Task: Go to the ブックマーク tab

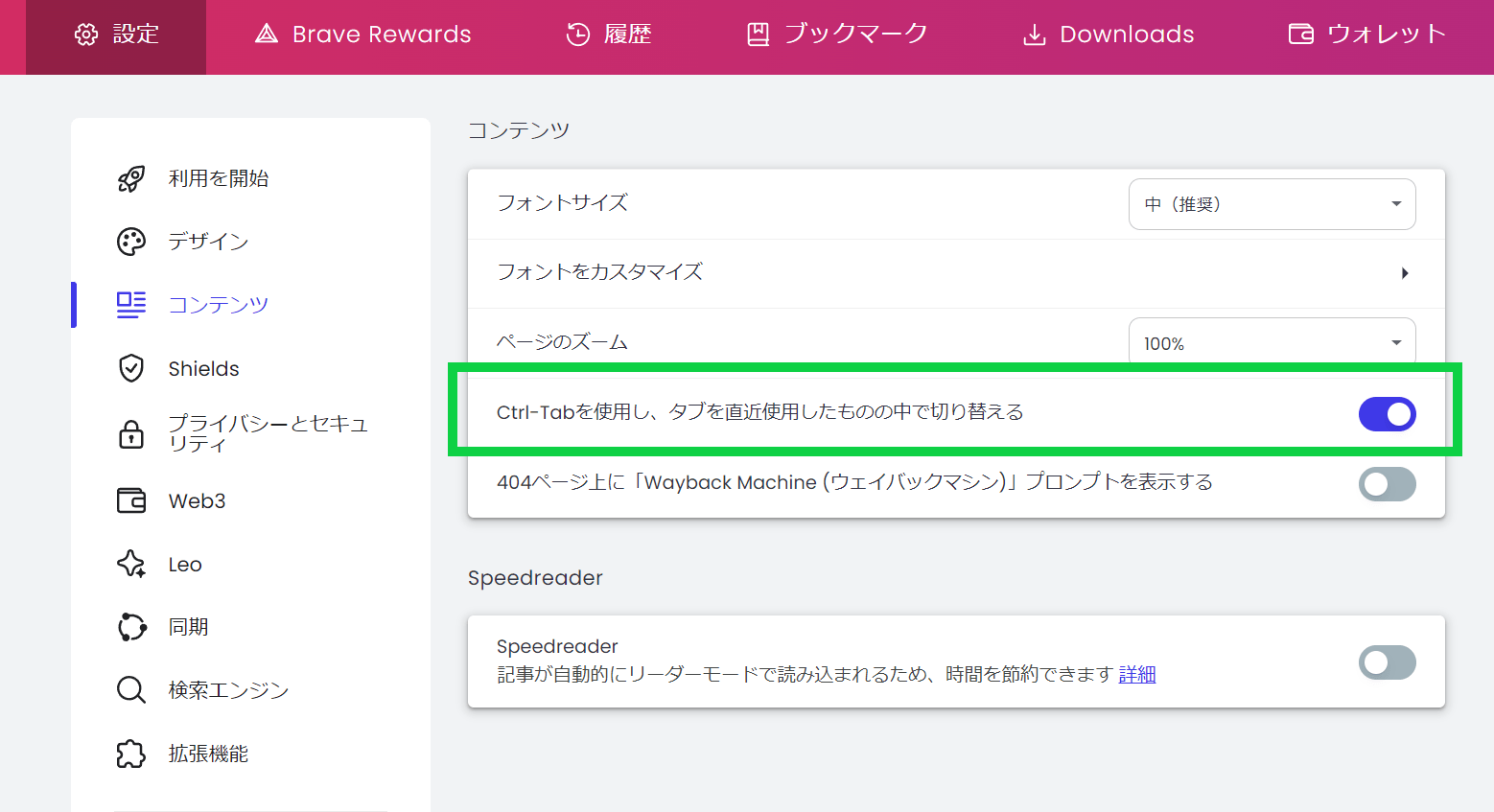Action: (x=837, y=36)
